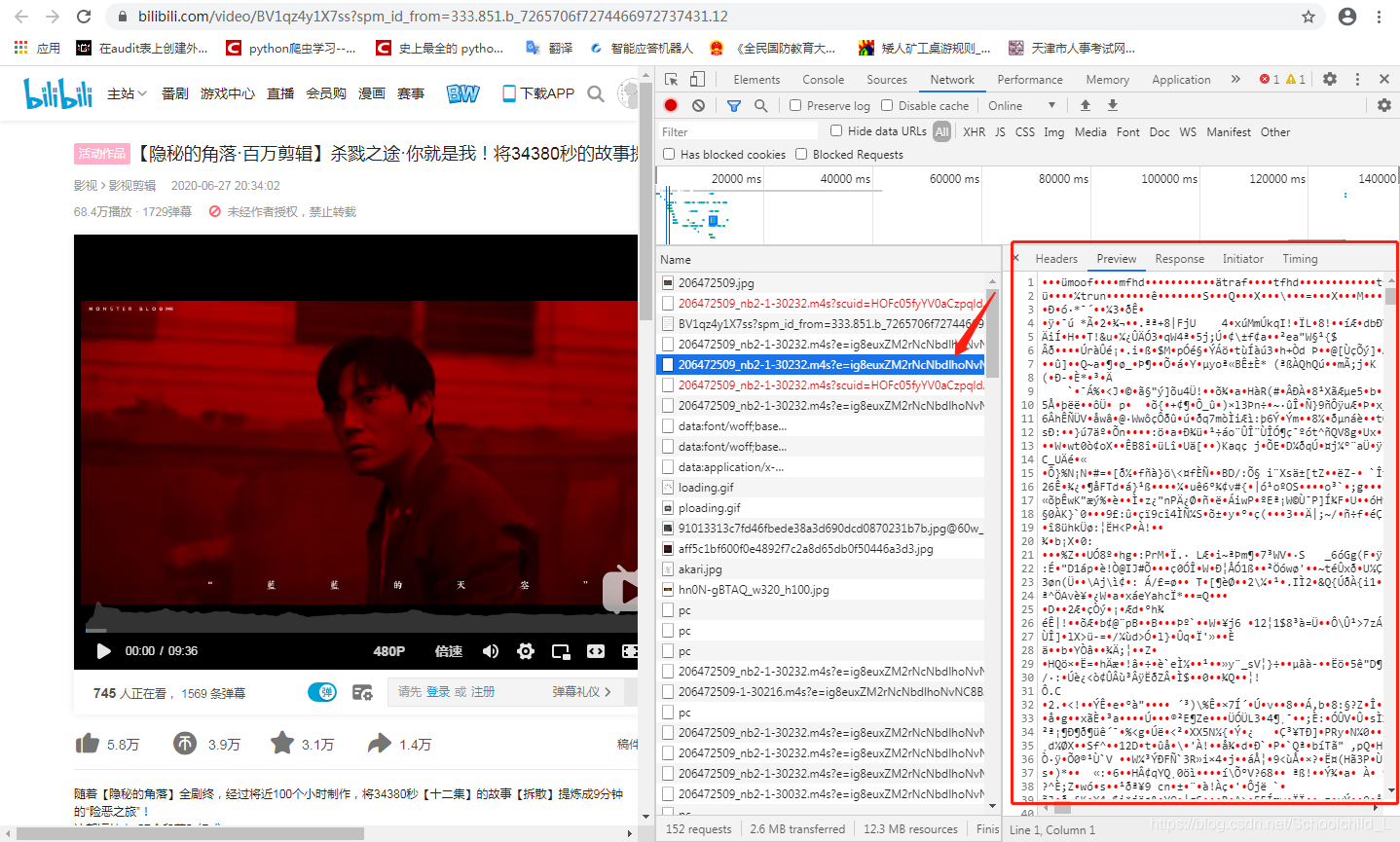
Task: Activate DevTools inspect element picker
Action: [672, 79]
